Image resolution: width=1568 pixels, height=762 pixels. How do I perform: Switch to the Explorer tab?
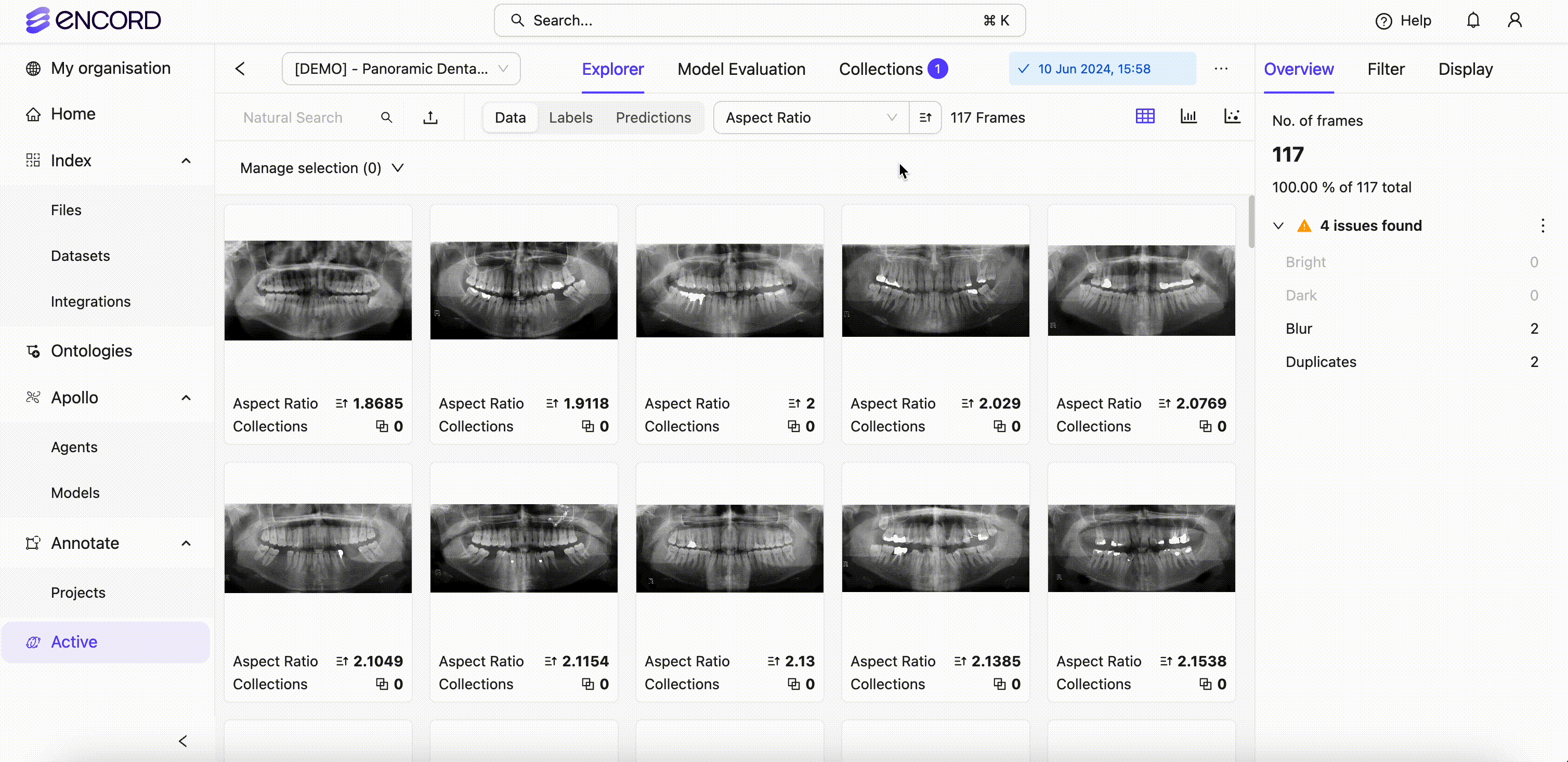[x=612, y=69]
